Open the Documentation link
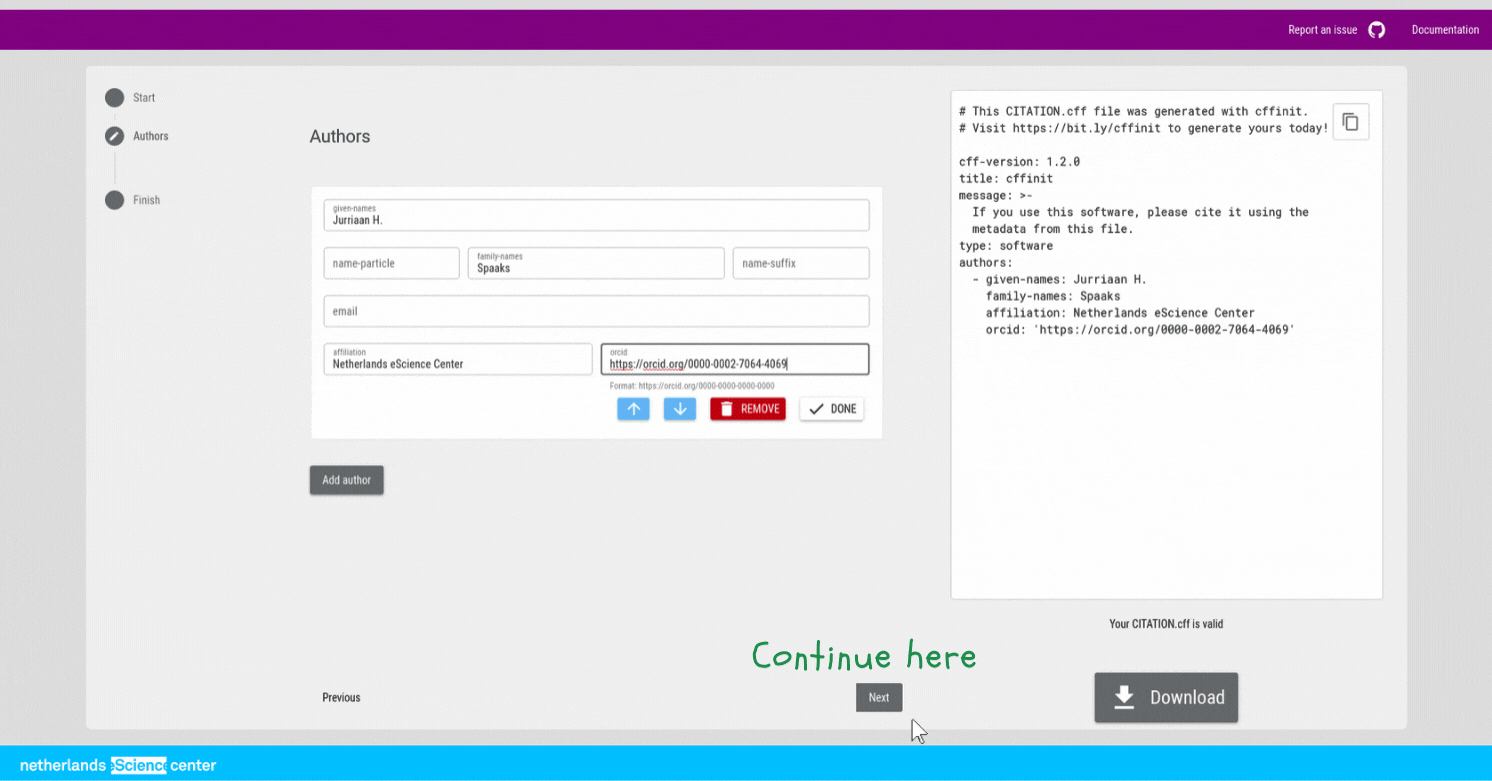 [1444, 30]
